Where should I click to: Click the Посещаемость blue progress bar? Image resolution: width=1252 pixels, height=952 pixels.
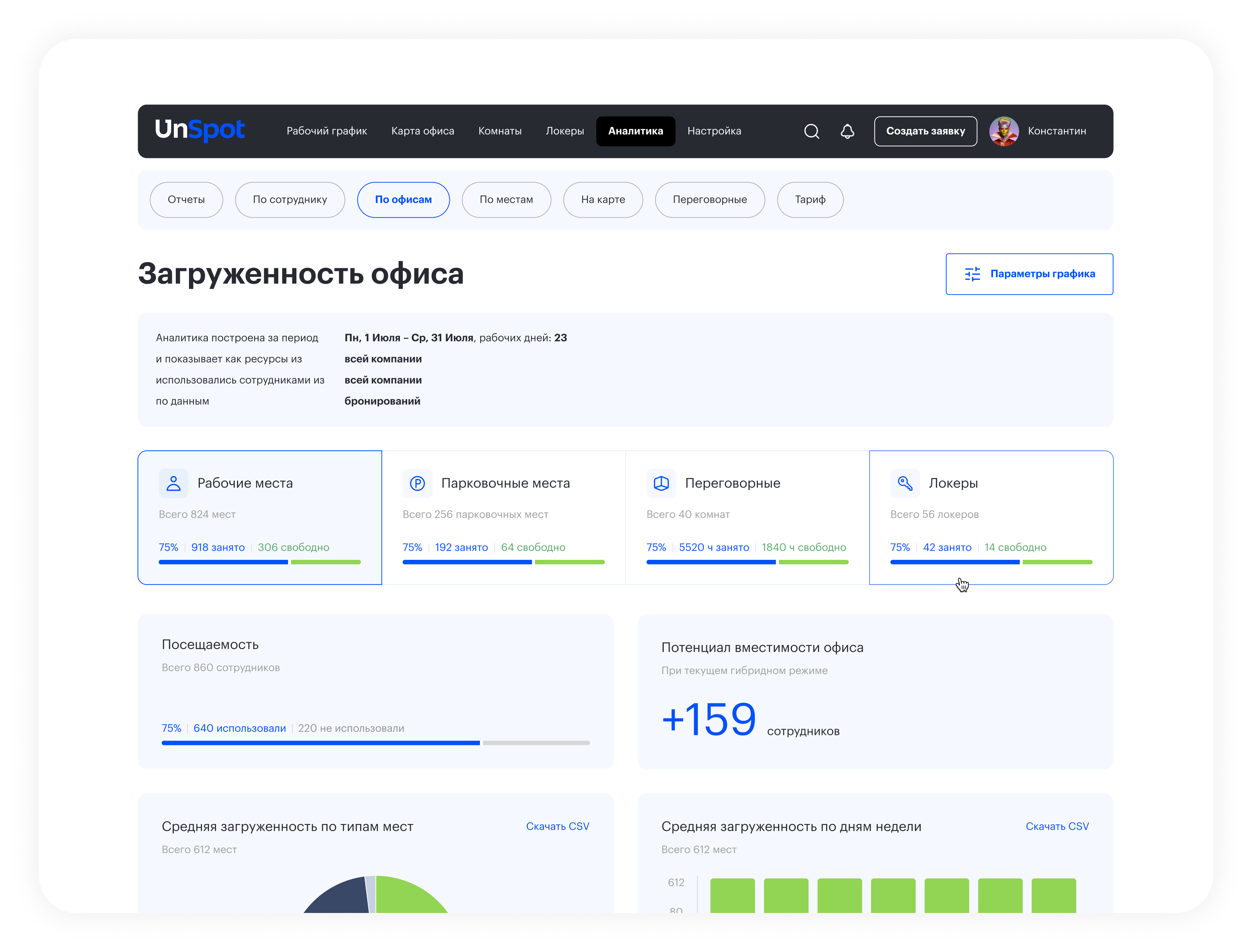pyautogui.click(x=320, y=743)
